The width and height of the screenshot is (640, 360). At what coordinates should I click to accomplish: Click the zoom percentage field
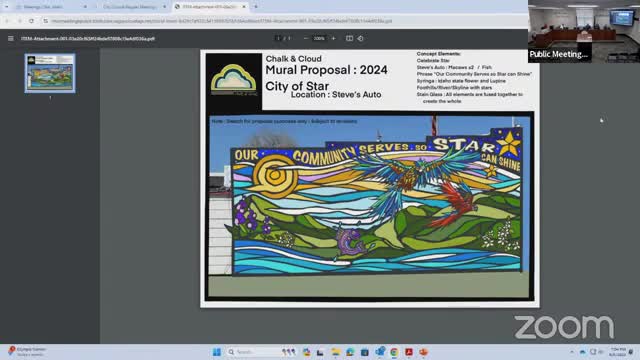click(319, 38)
